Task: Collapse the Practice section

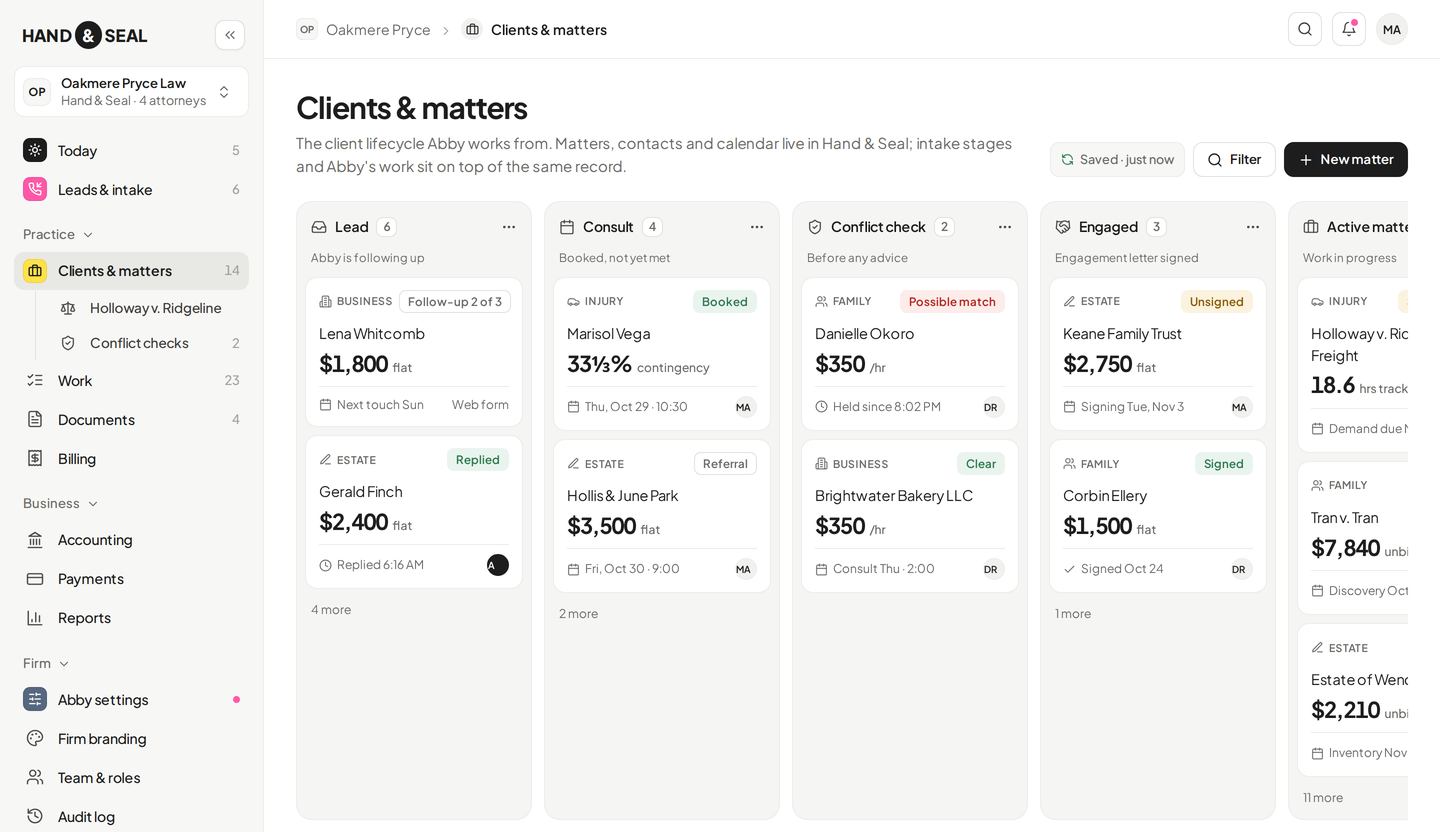Action: (59, 234)
